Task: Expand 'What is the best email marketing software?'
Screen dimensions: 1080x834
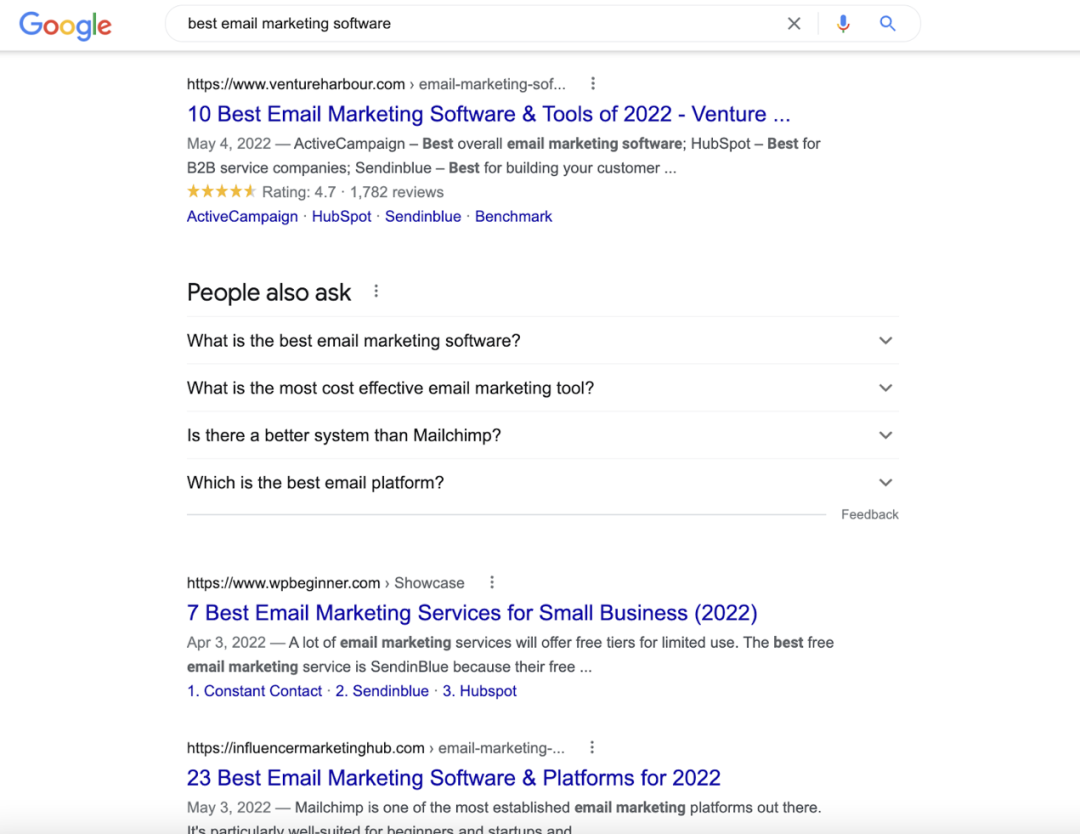Action: coord(353,340)
